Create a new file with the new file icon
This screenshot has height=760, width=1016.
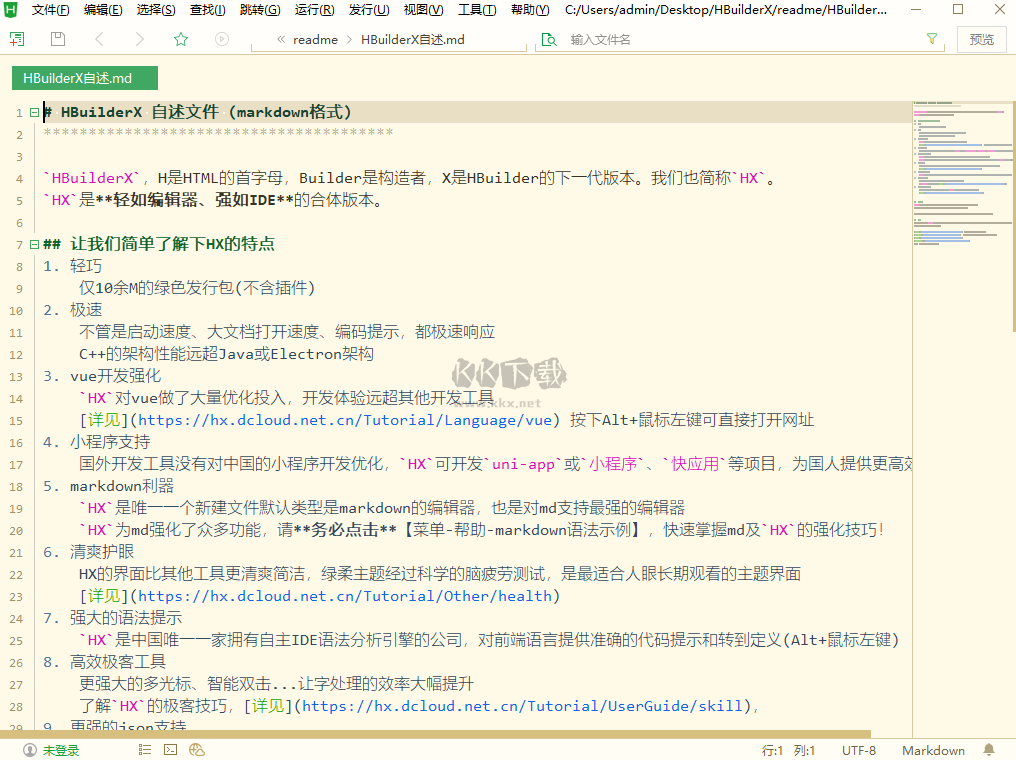point(16,38)
